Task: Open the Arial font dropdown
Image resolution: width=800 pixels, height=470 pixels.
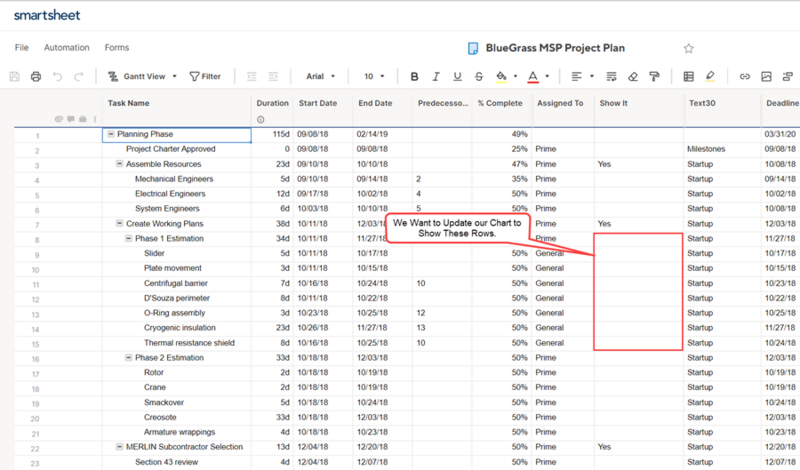Action: pos(320,77)
